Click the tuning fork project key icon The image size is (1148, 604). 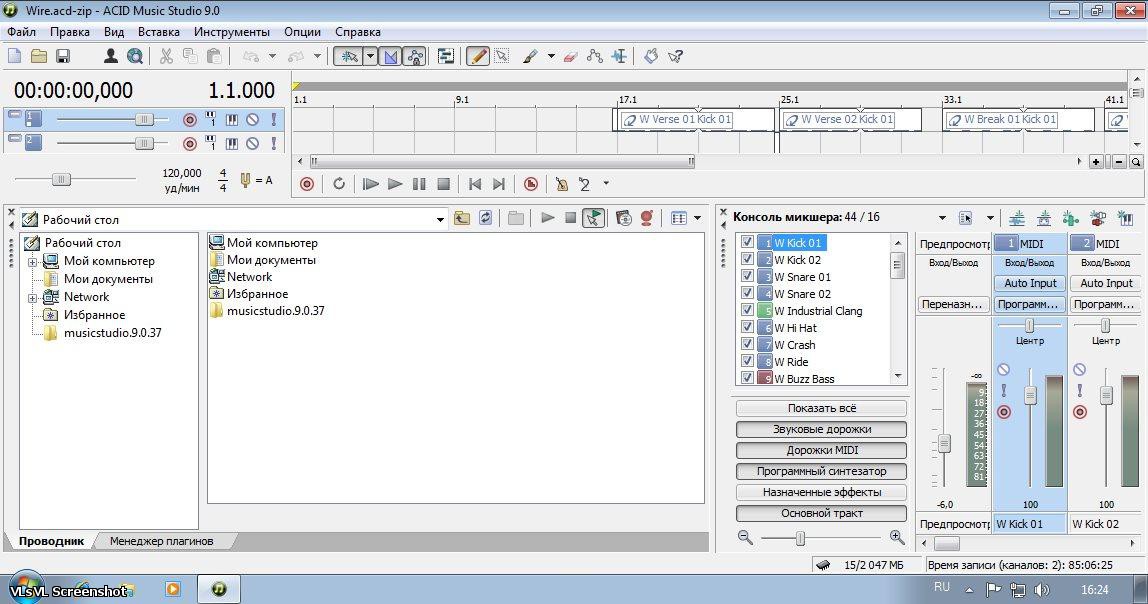pos(245,179)
